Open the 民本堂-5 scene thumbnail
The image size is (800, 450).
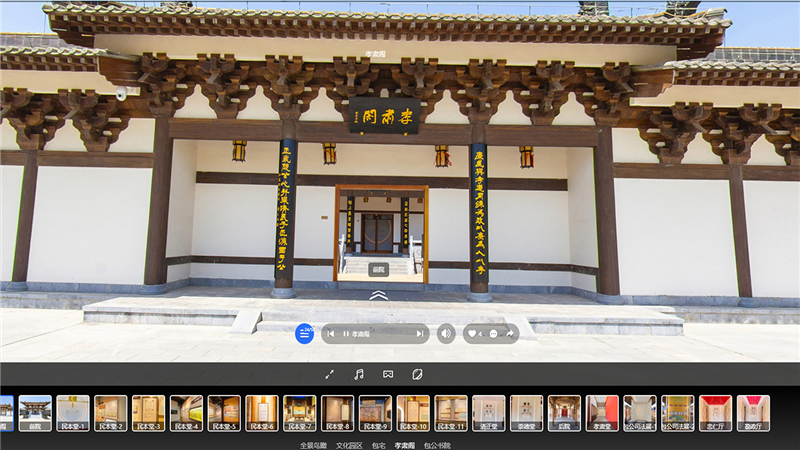pos(224,412)
